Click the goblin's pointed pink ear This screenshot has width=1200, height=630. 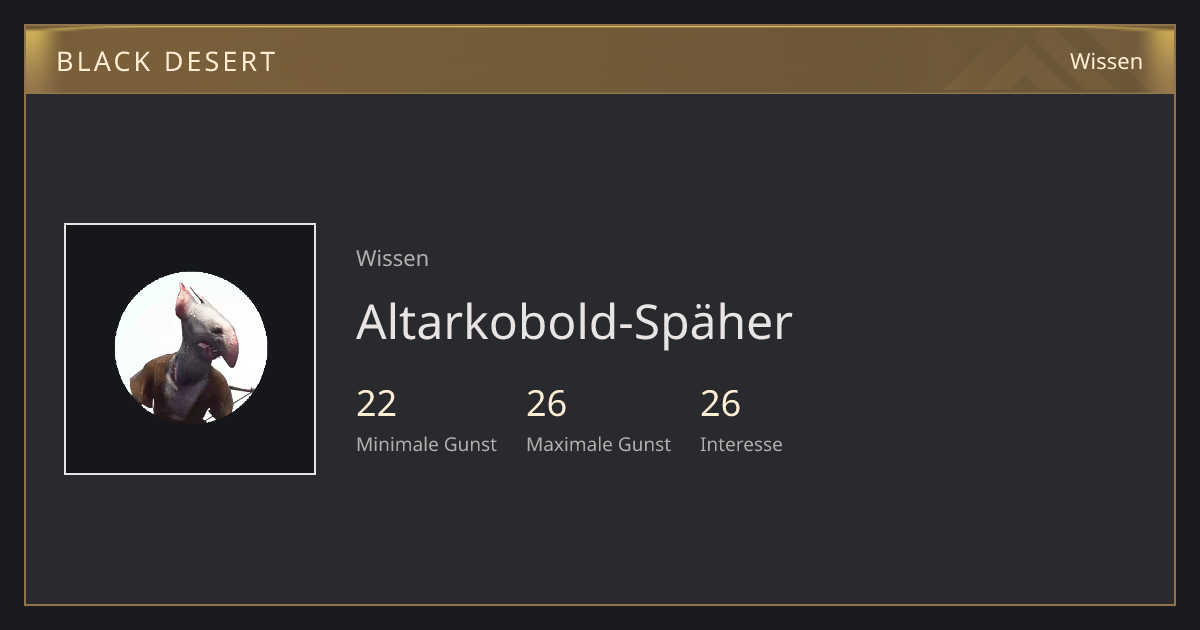tap(184, 301)
